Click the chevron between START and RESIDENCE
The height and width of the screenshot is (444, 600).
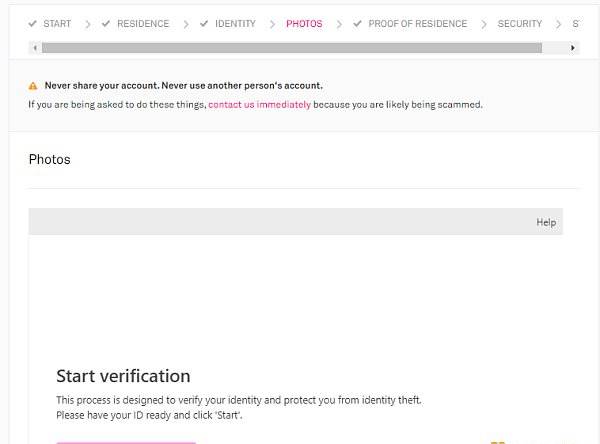[88, 24]
